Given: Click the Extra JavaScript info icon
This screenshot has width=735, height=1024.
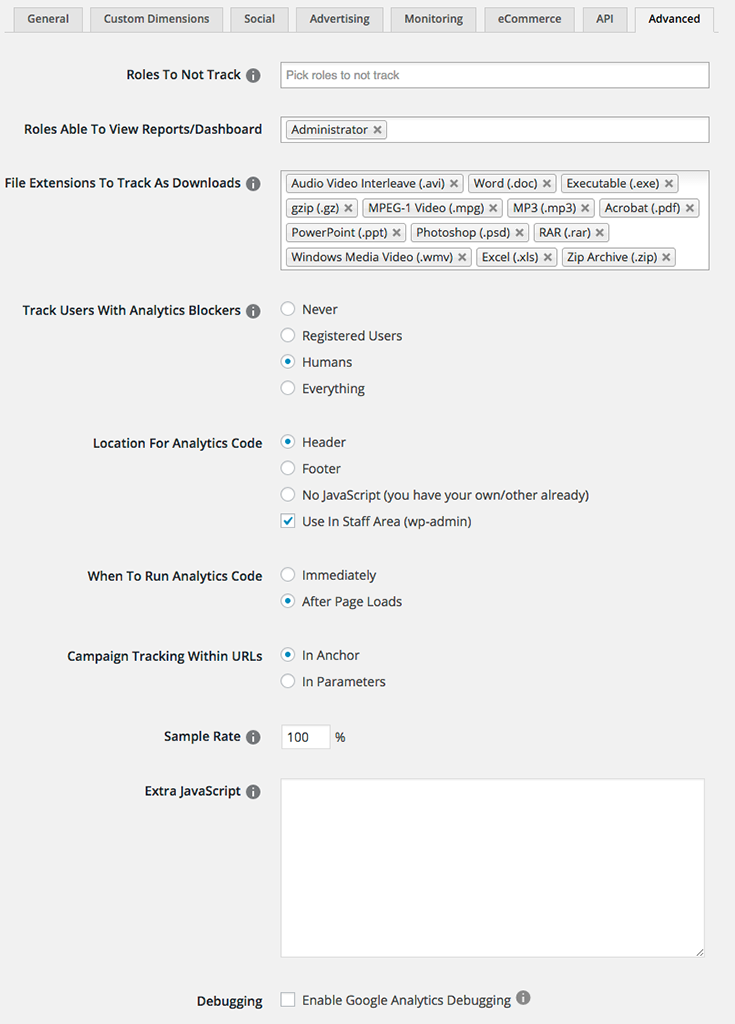Looking at the screenshot, I should click(x=253, y=792).
